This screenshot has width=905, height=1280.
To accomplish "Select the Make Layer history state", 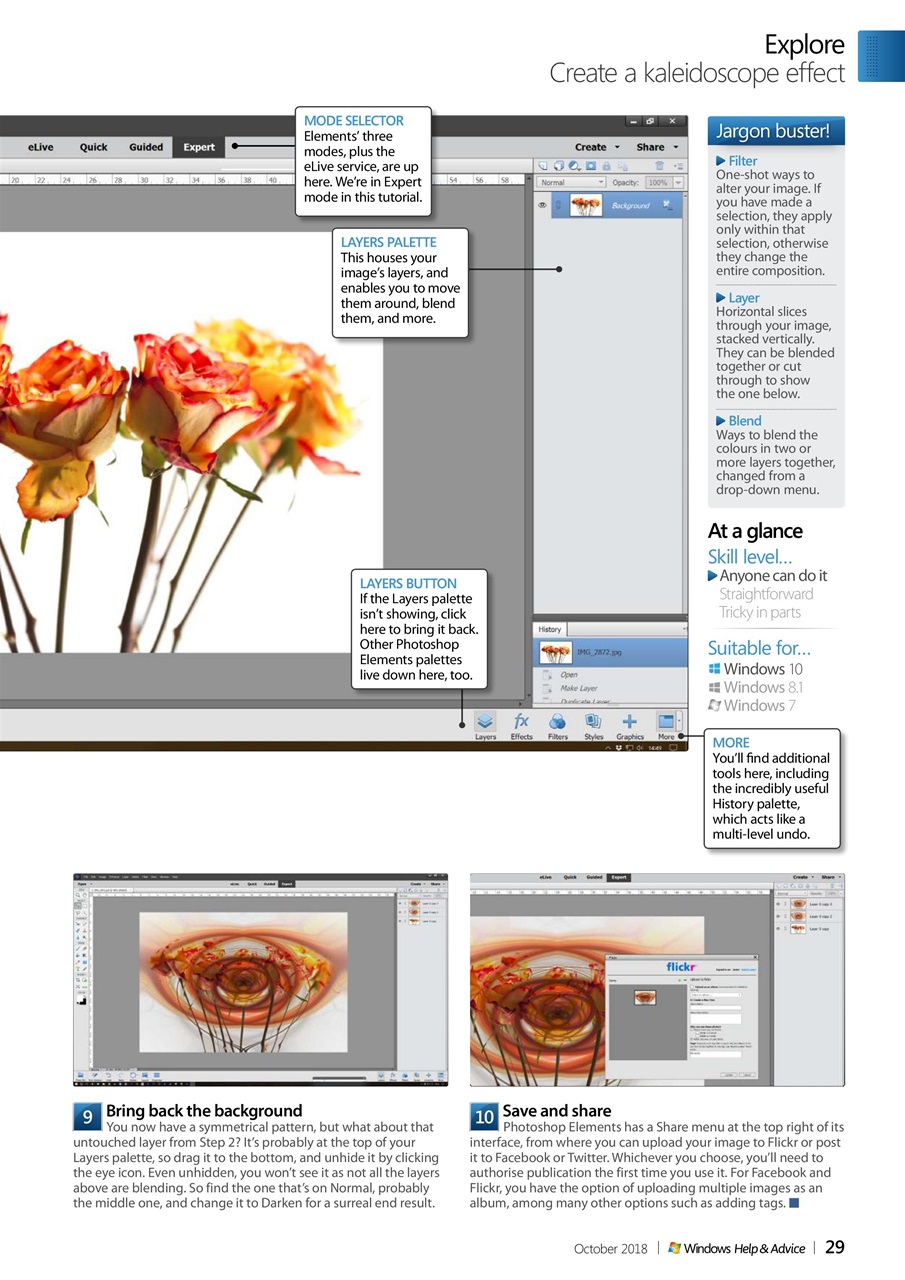I will click(578, 688).
